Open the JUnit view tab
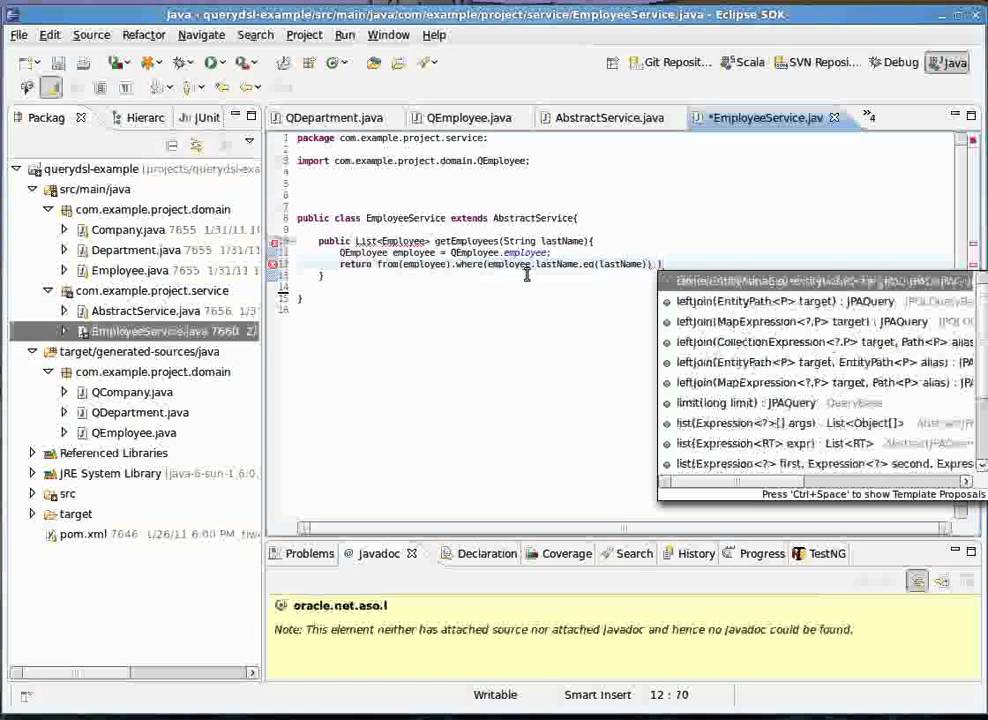 click(x=199, y=118)
